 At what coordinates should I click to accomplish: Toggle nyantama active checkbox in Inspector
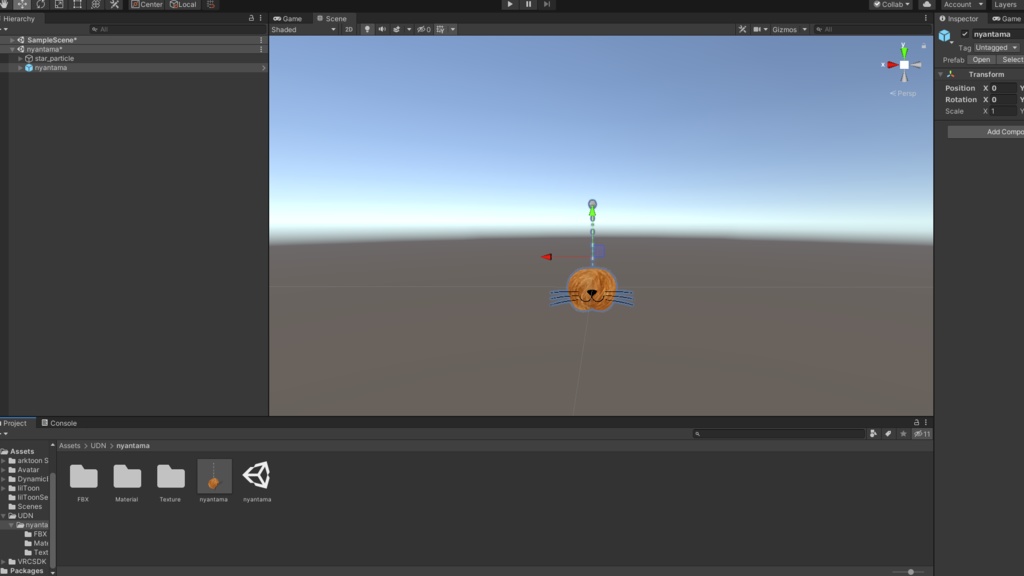coord(965,34)
